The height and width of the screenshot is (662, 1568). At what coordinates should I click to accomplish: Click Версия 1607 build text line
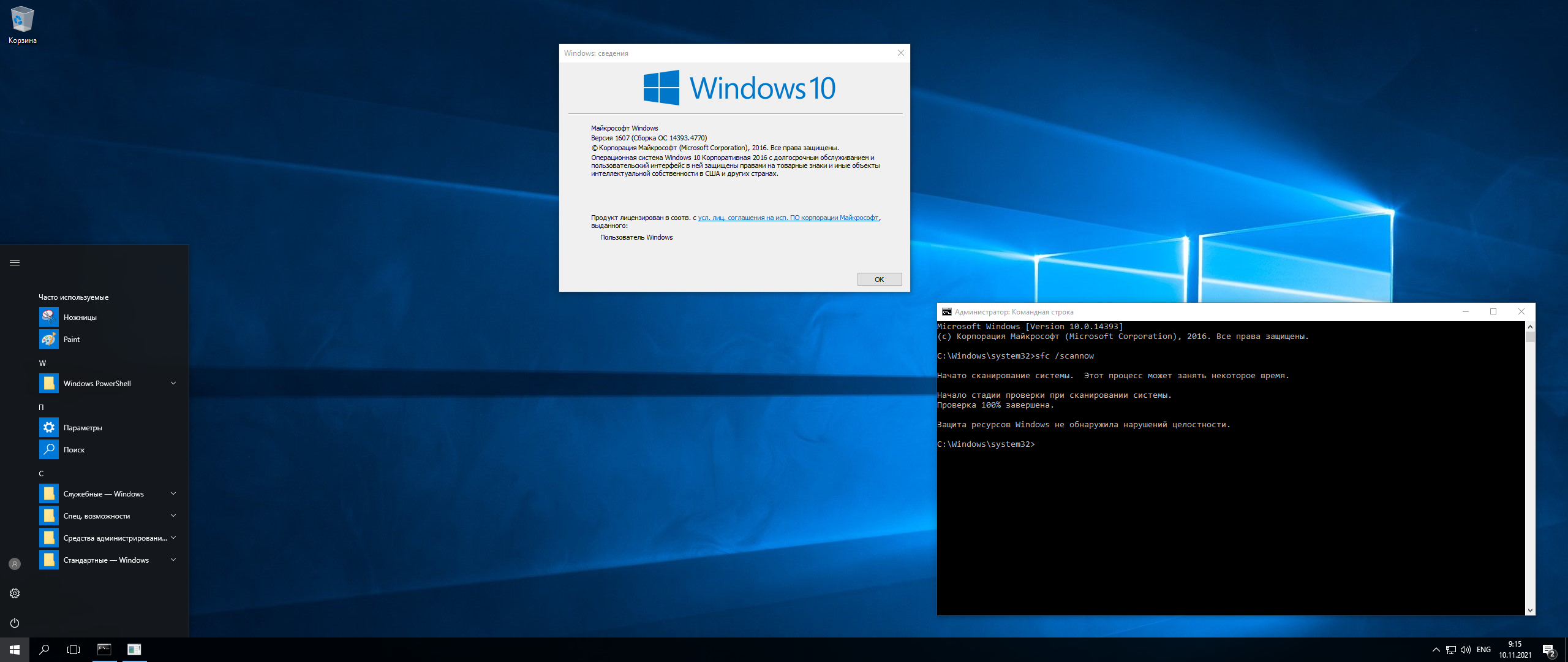click(649, 138)
